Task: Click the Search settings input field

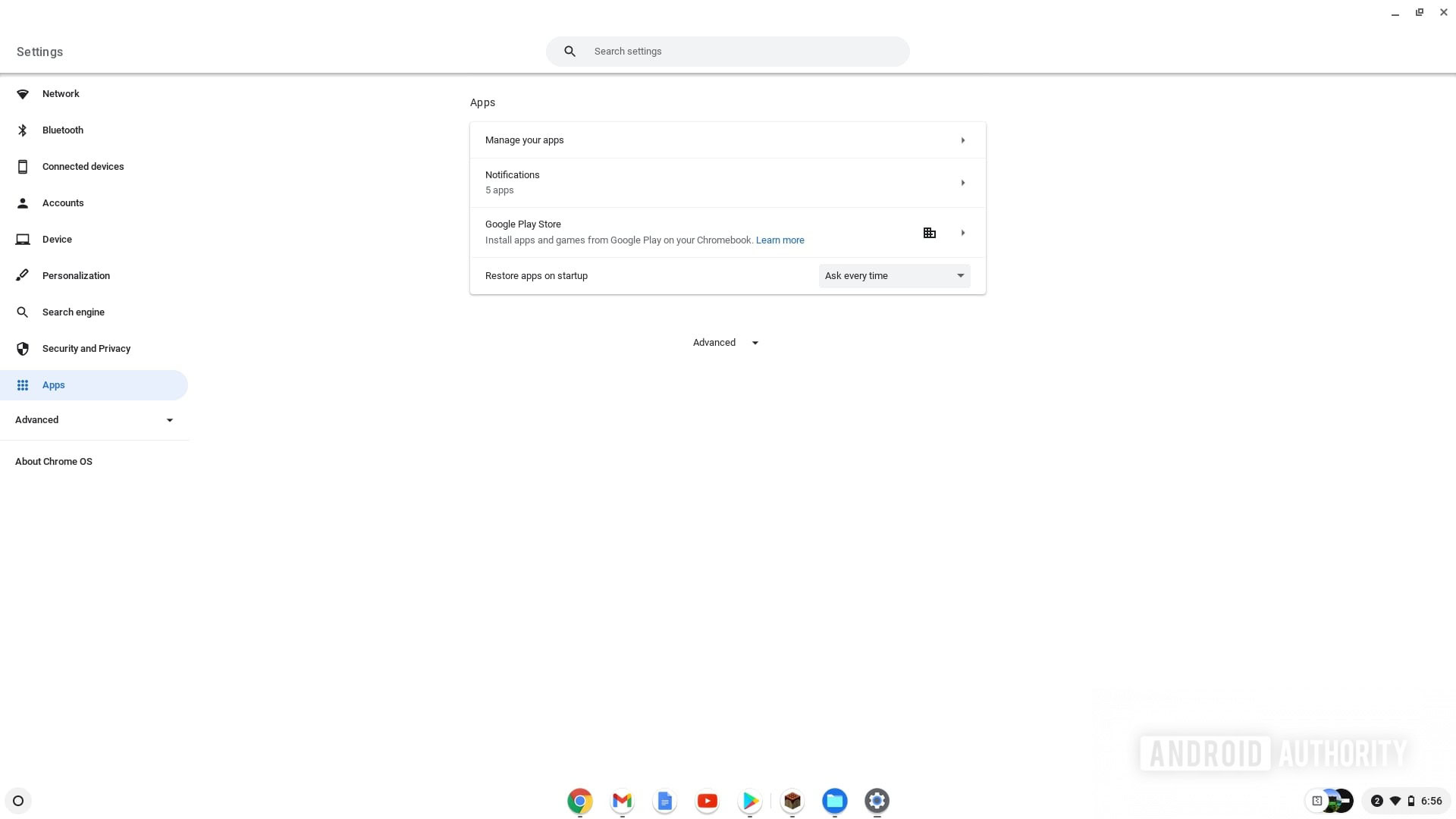Action: pos(727,51)
